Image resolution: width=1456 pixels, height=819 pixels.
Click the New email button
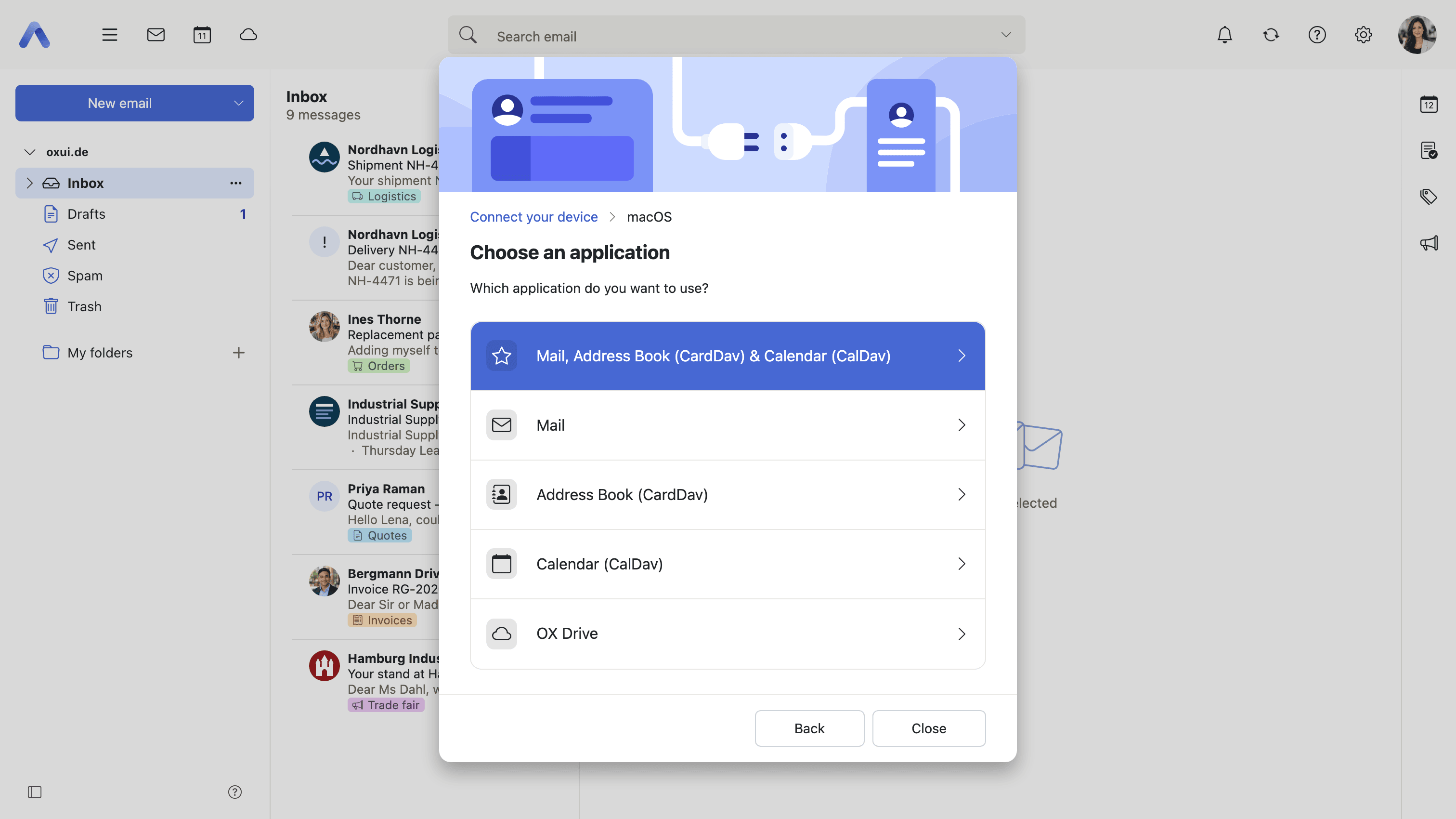pos(120,103)
